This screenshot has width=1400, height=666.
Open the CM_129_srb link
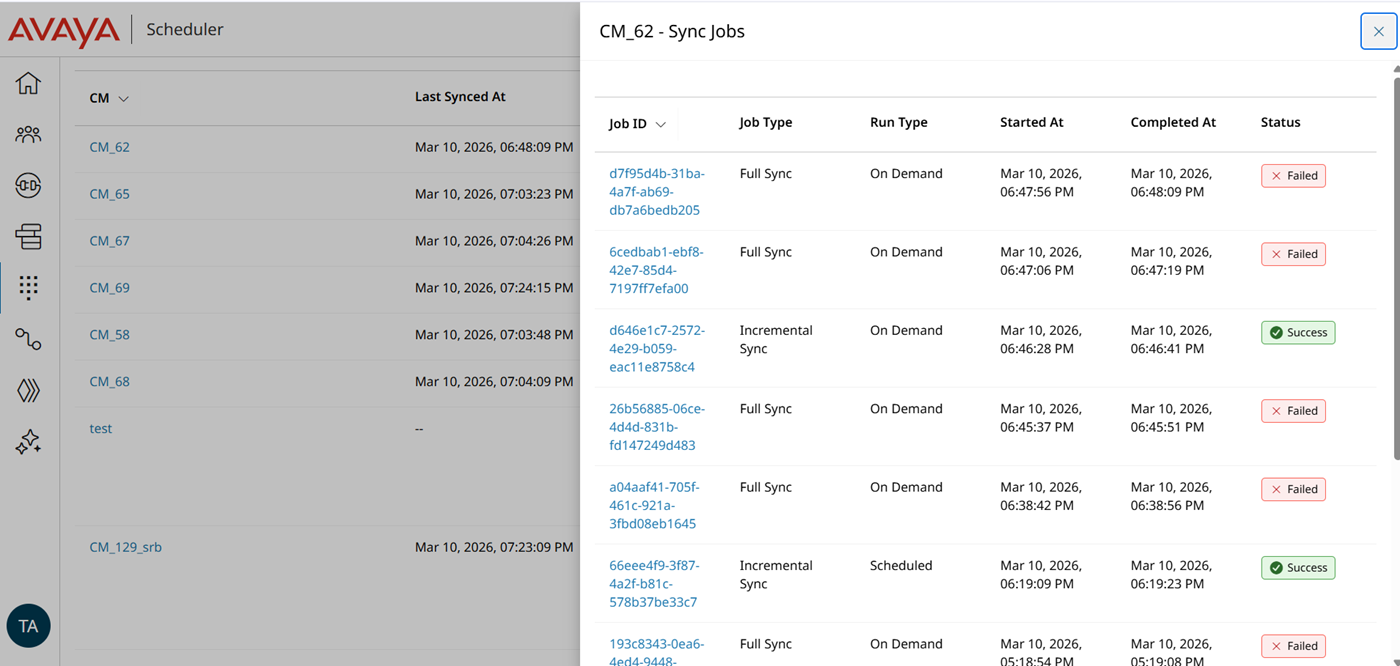pyautogui.click(x=125, y=548)
